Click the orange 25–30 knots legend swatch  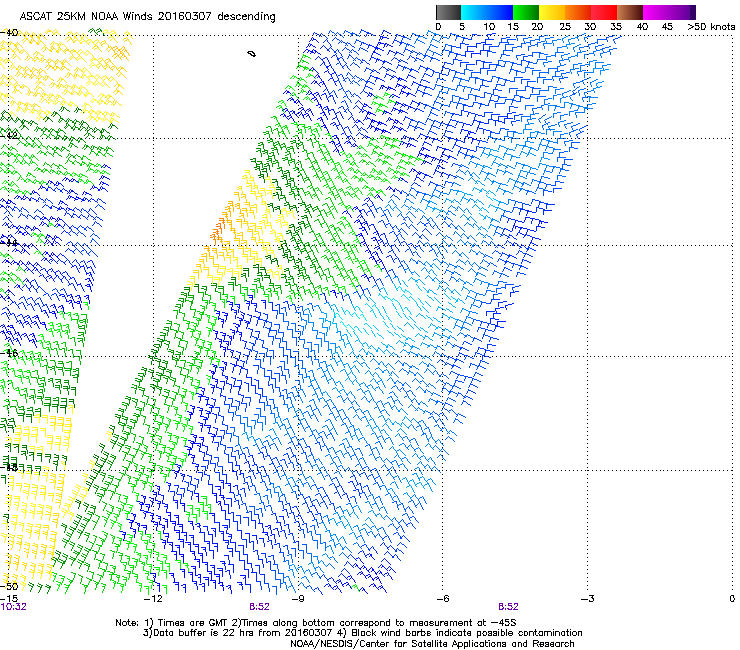click(x=578, y=12)
